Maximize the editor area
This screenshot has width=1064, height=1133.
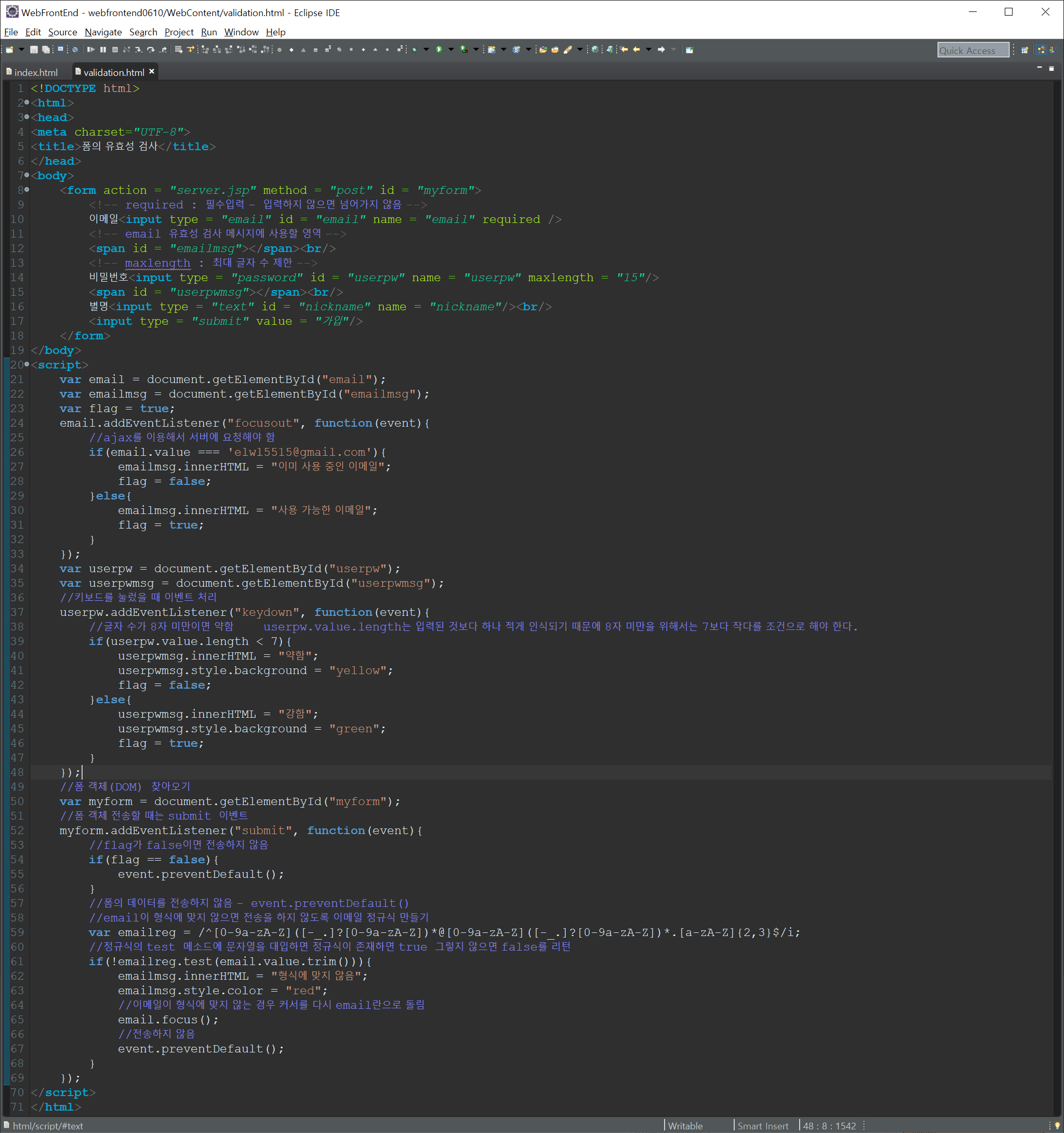1052,69
